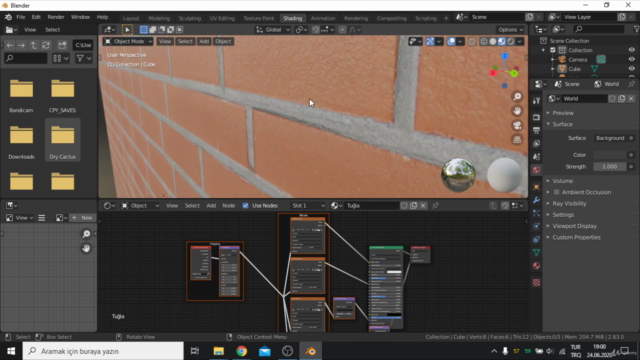Hide Collection with the eye icon
Viewport: 640px width, 360px height.
coord(631,50)
